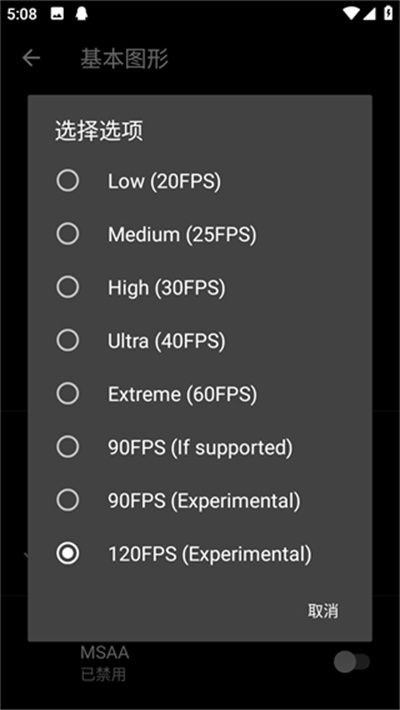
Task: Tap the 取消 cancel button
Action: [x=323, y=611]
